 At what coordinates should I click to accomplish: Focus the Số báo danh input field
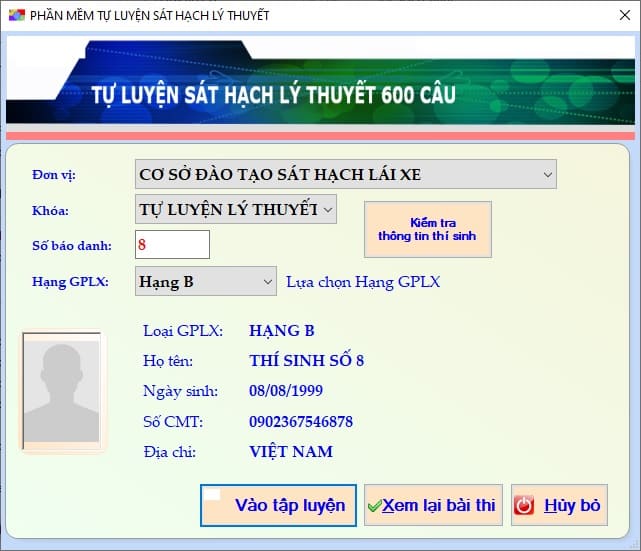172,244
